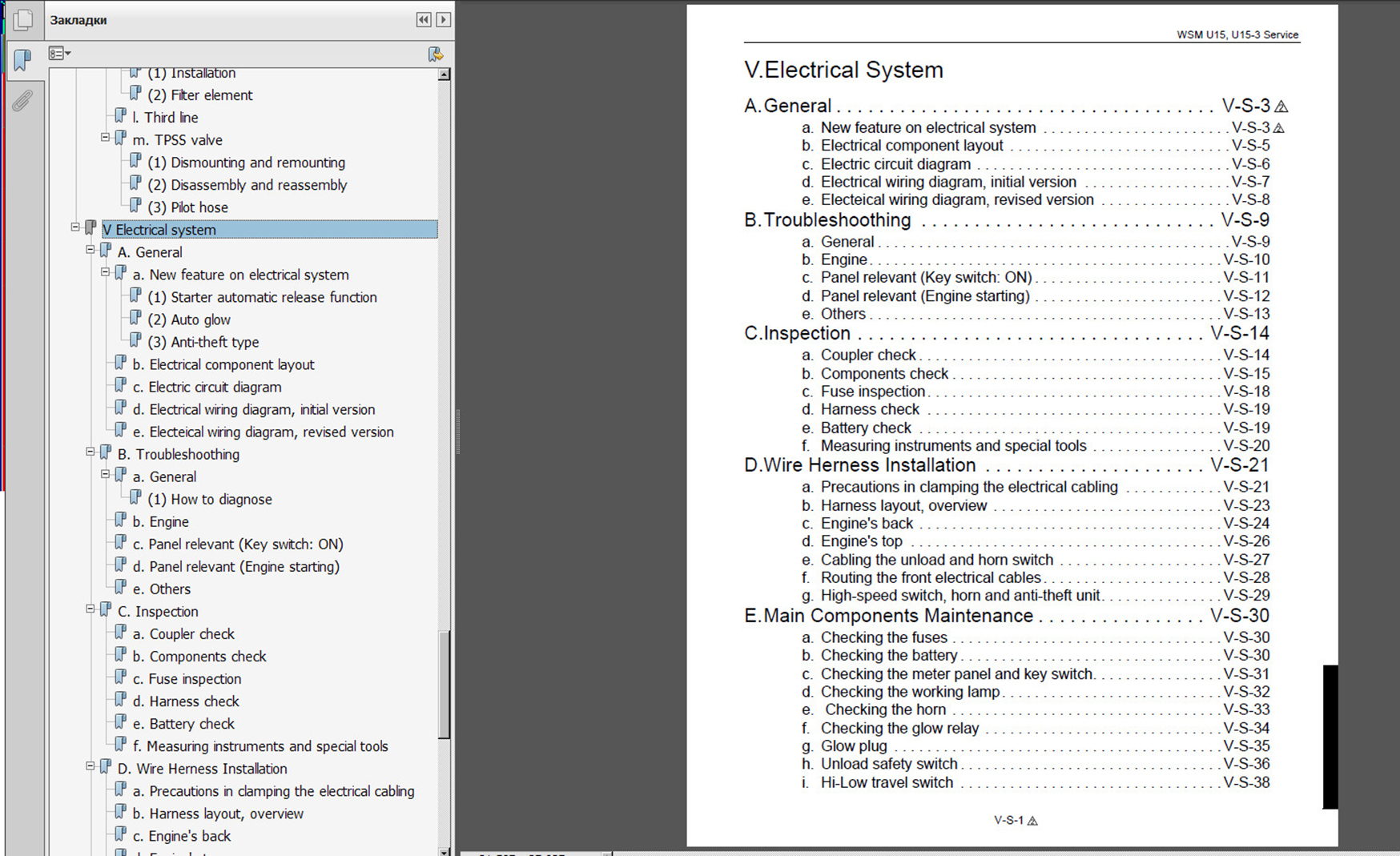Collapse the bookmarks pane with left double-arrow
Image resolution: width=1400 pixels, height=856 pixels.
click(x=424, y=20)
